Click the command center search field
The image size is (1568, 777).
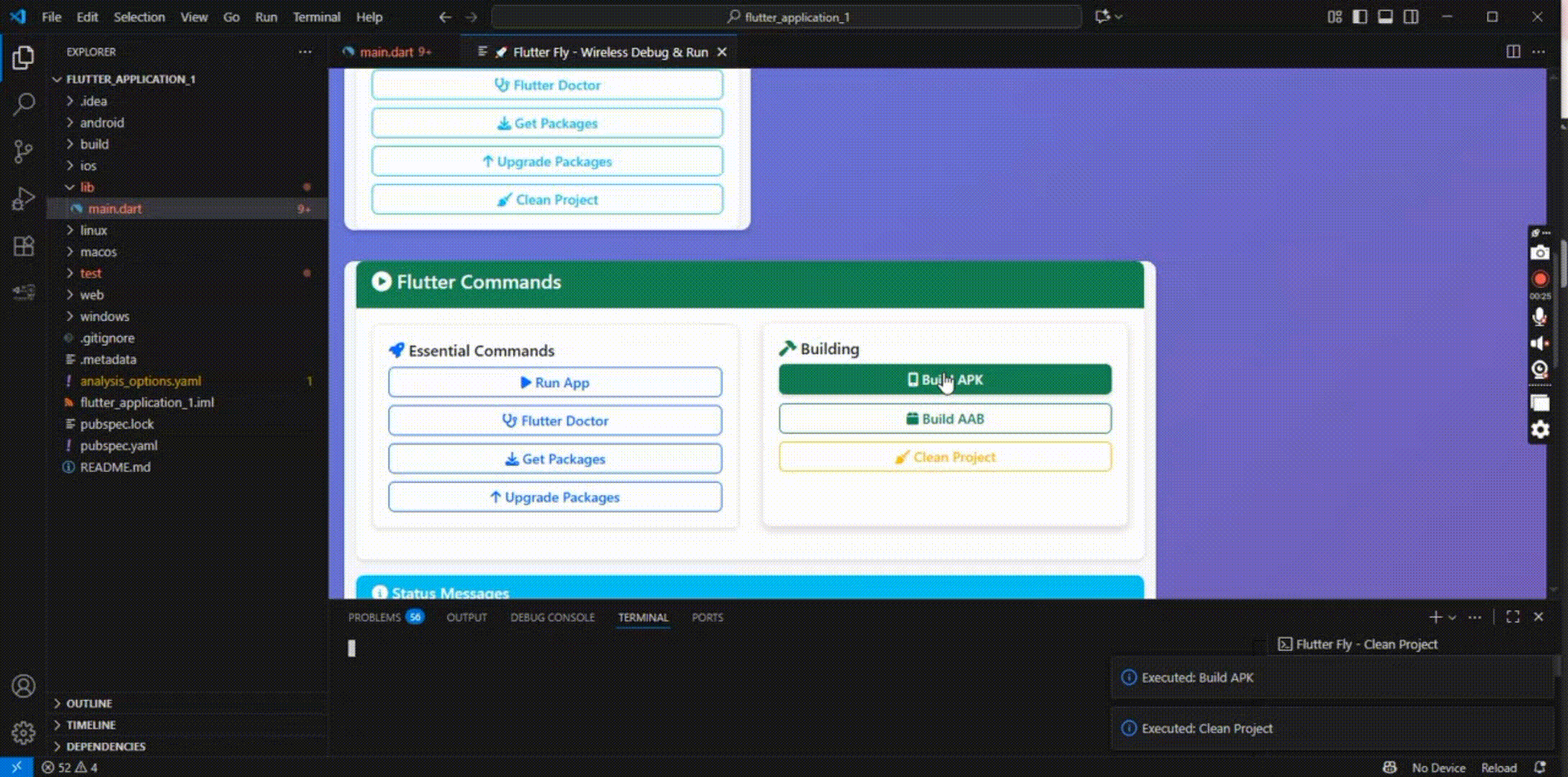pos(787,17)
